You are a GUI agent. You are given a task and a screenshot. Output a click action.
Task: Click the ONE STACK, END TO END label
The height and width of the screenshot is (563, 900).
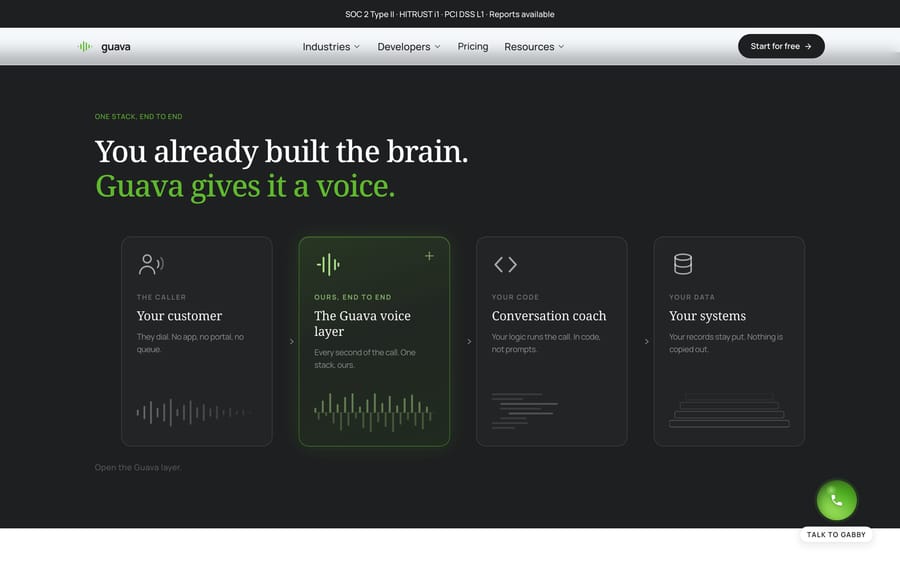click(x=138, y=117)
